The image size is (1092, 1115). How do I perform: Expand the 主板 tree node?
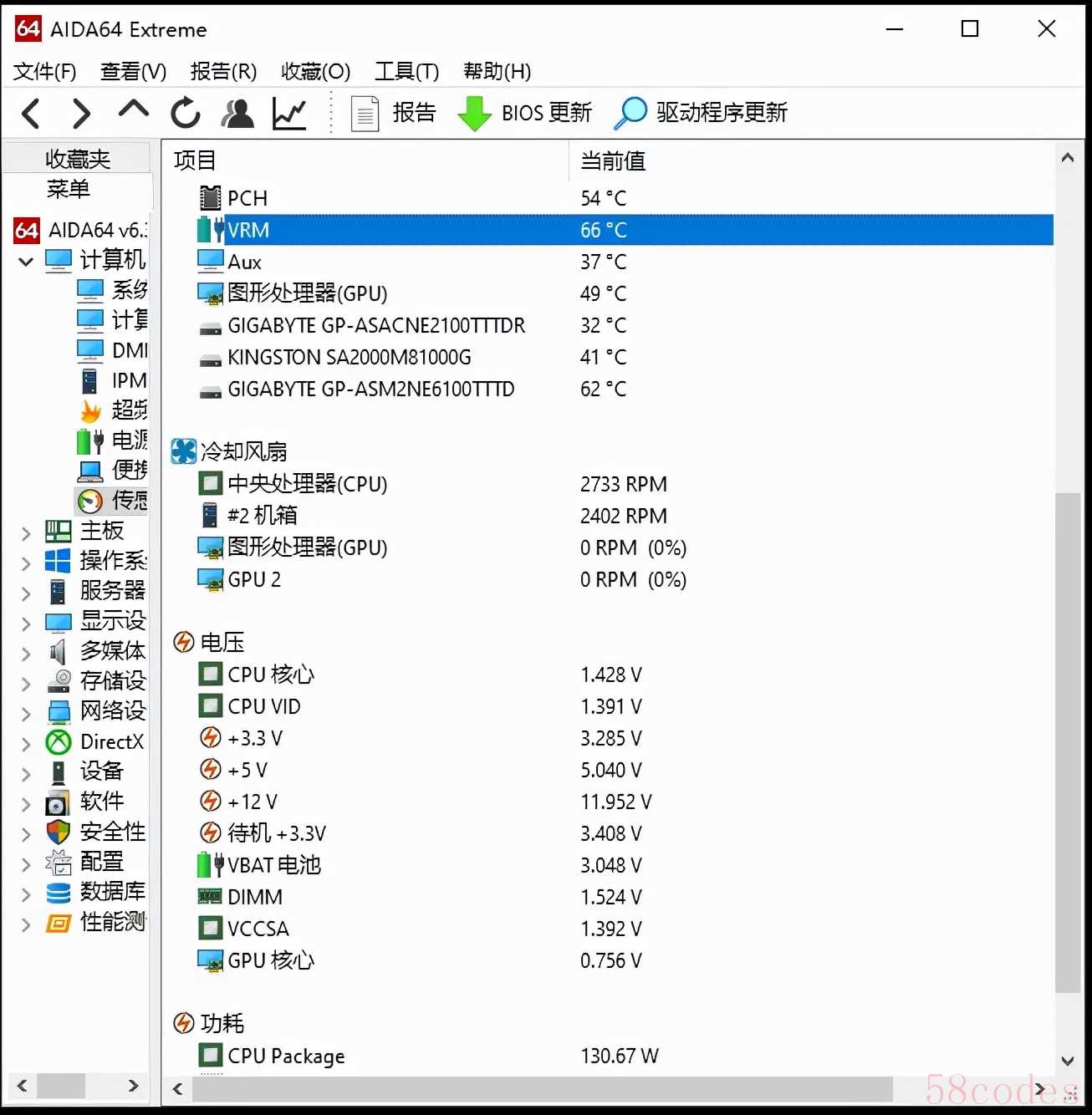26,532
